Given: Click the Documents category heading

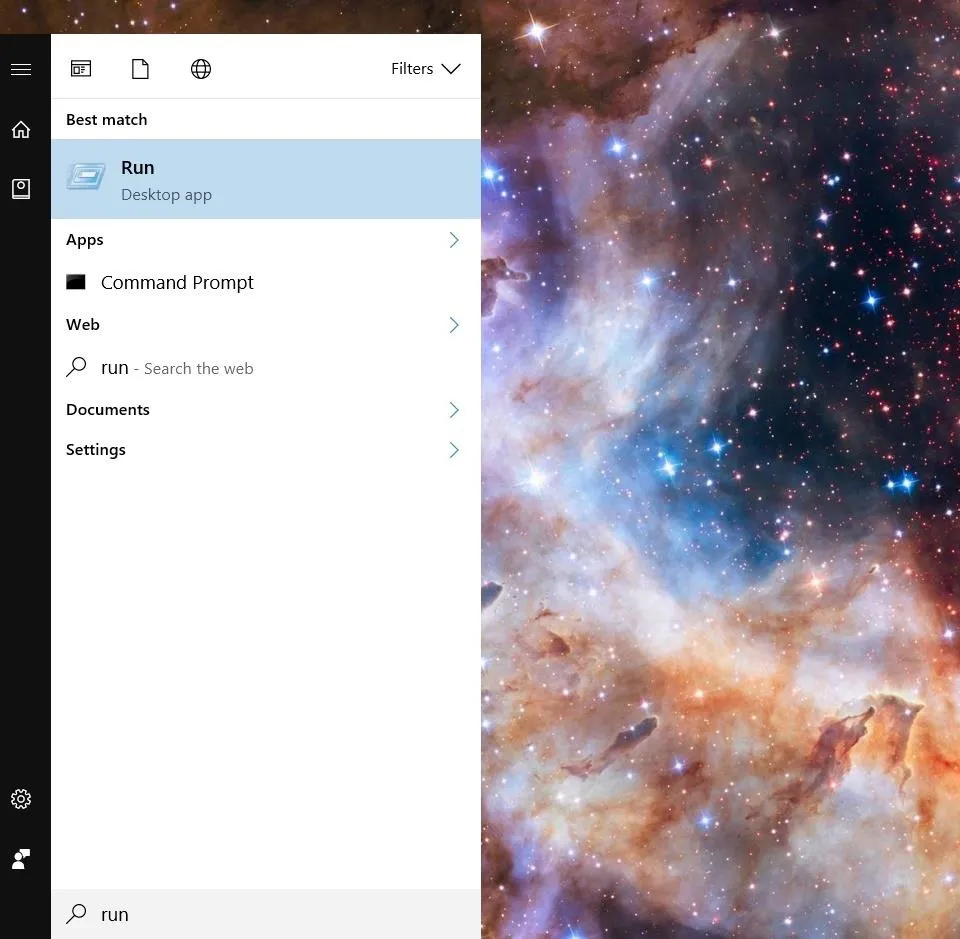Looking at the screenshot, I should tap(108, 410).
